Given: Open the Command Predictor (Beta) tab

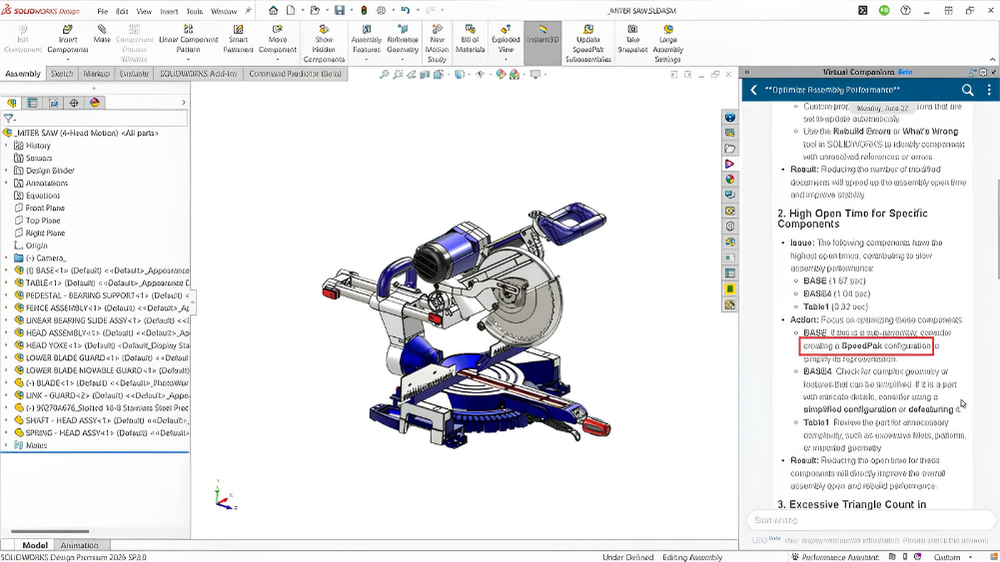Looking at the screenshot, I should pyautogui.click(x=295, y=74).
